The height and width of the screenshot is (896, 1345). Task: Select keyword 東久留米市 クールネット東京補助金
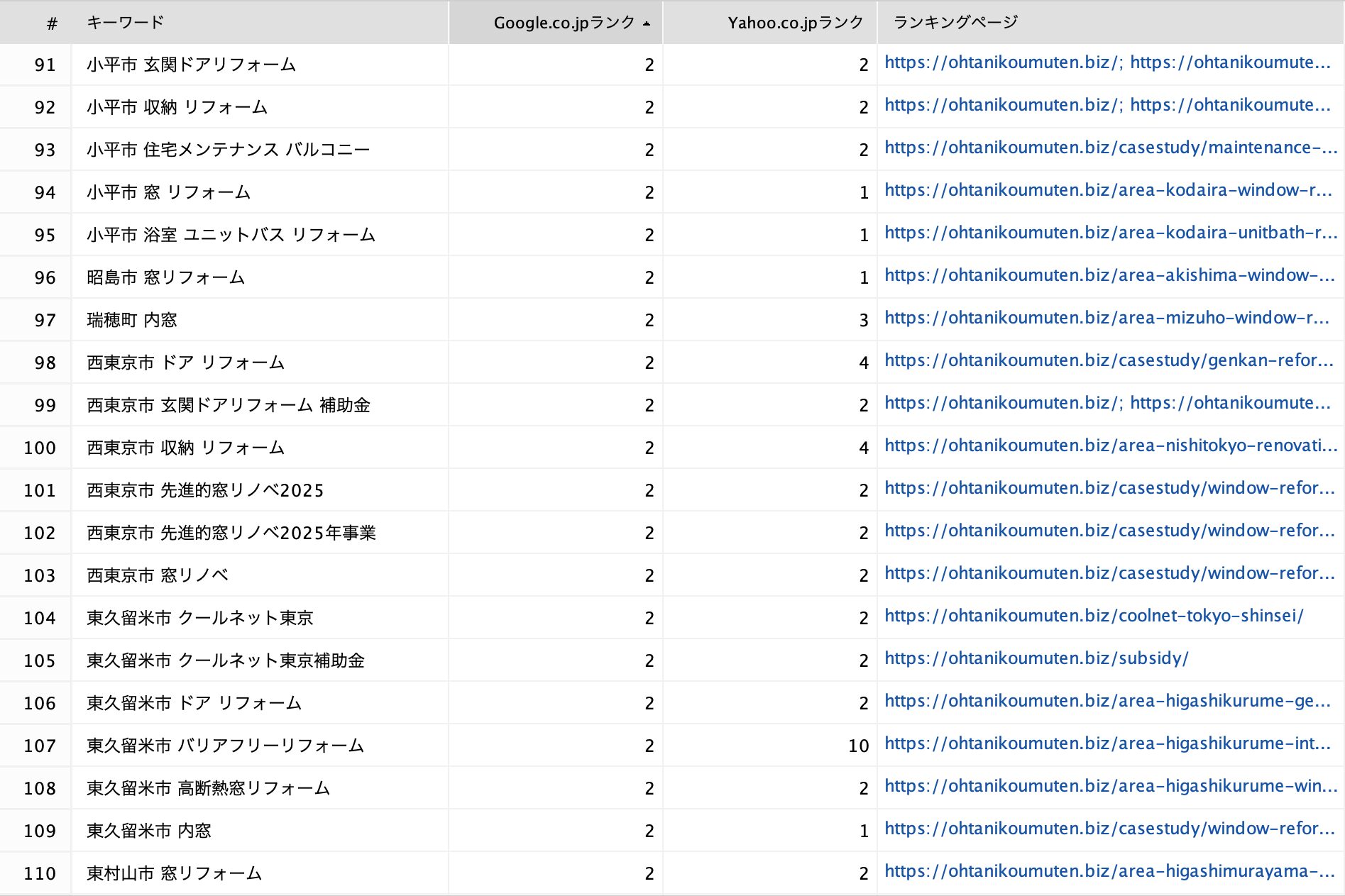(x=225, y=661)
